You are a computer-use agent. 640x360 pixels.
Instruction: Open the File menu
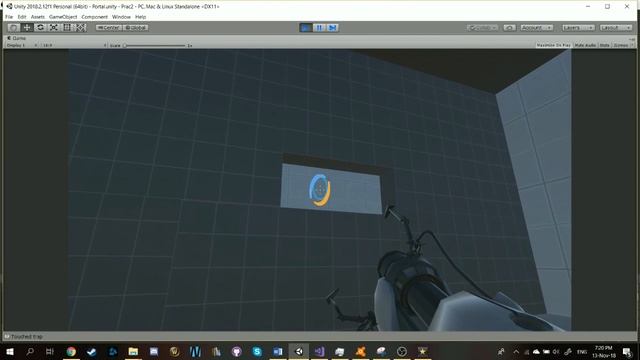point(9,17)
